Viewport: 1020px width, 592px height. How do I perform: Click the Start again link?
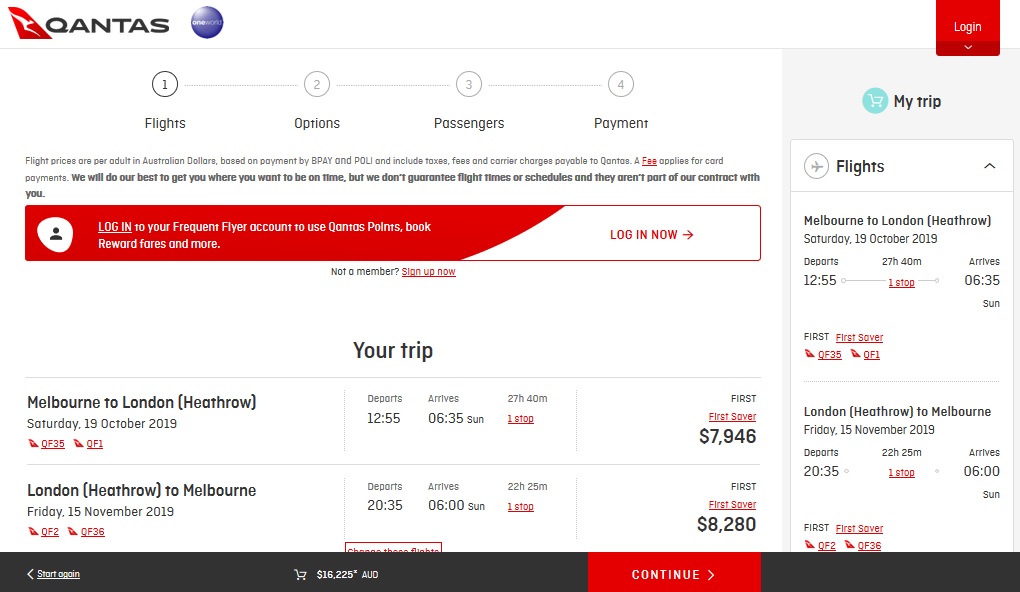(x=59, y=574)
